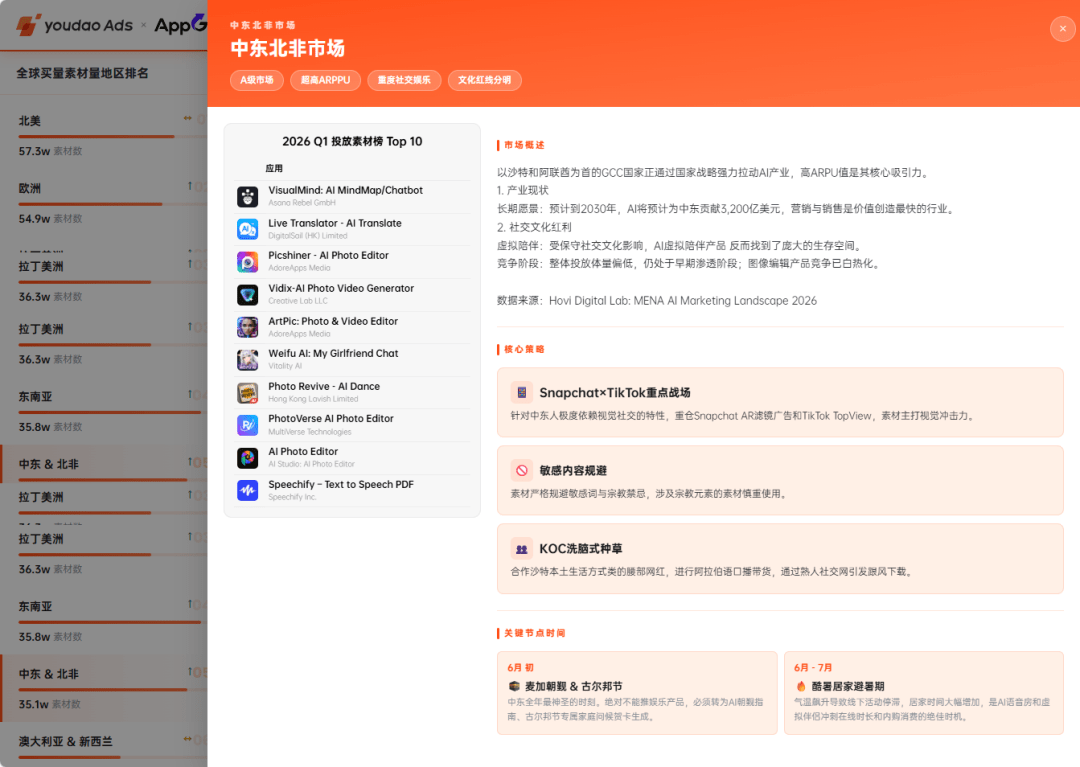Click the 北美 57.3w progress bar
The width and height of the screenshot is (1080, 767).
click(112, 137)
